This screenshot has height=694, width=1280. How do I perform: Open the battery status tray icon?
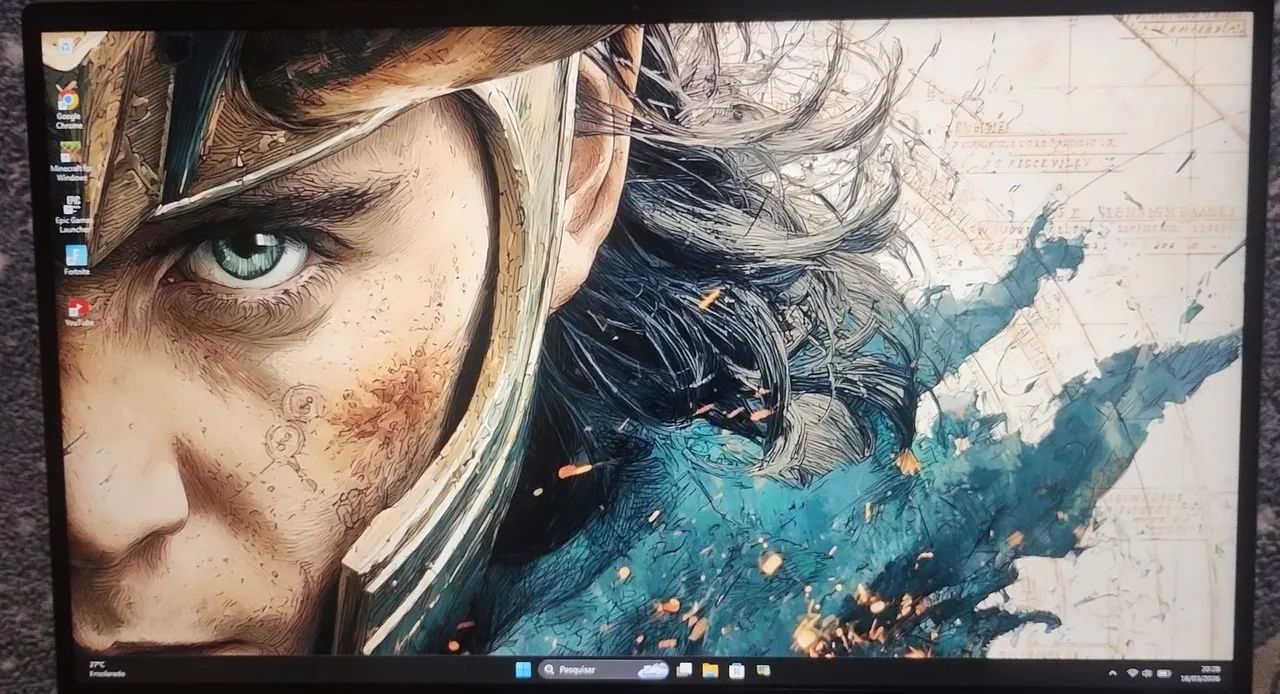[x=1162, y=672]
